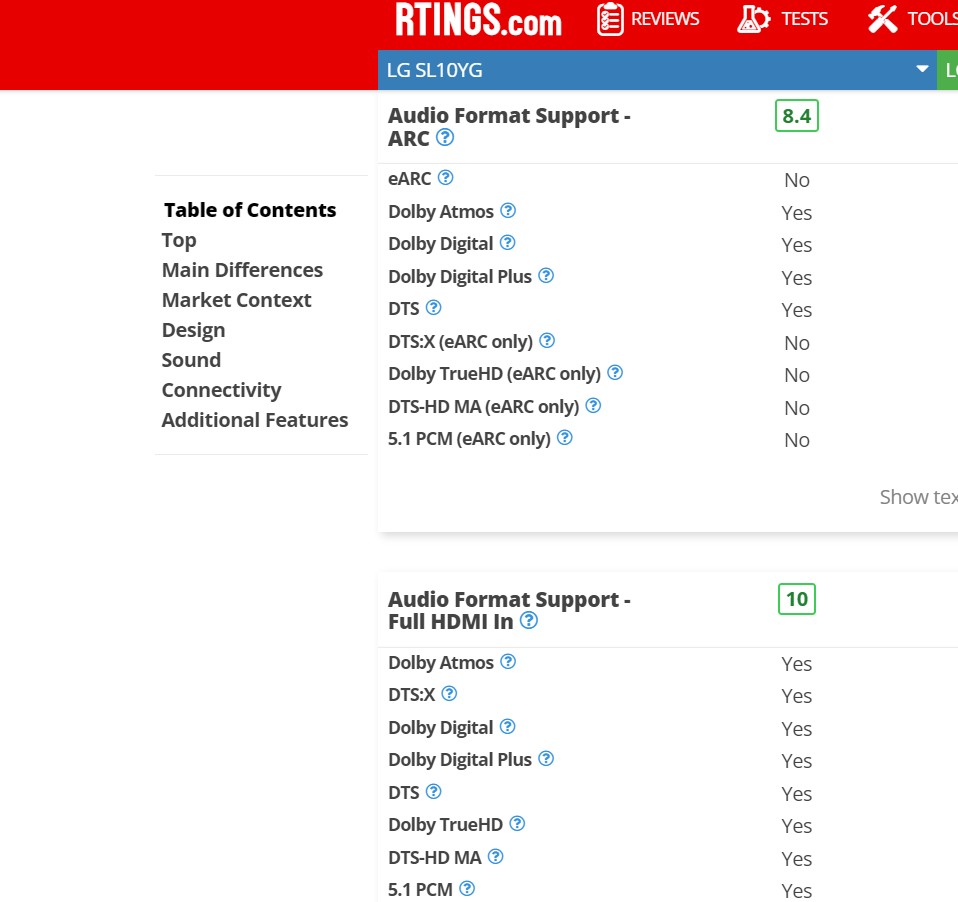Click help icon beside eARC row
Screen dimensions: 958x902
point(446,178)
